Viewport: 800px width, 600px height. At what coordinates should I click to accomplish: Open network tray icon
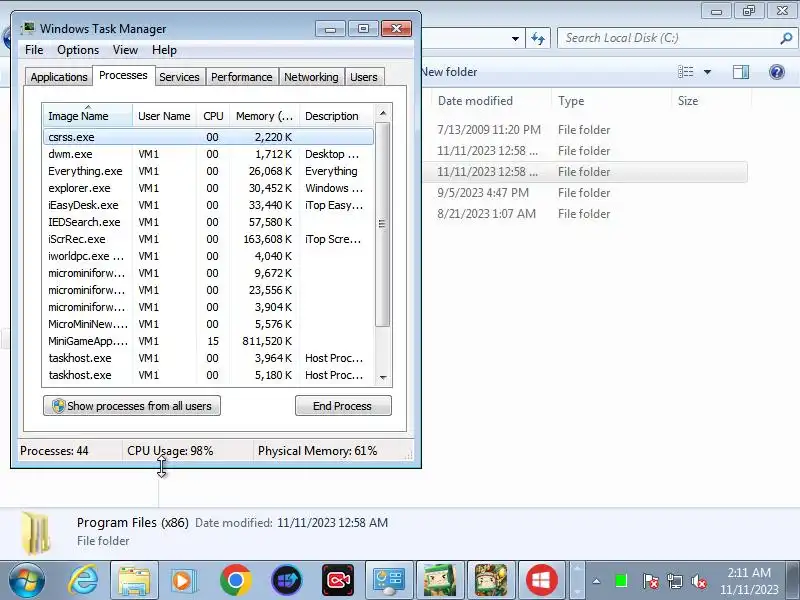coord(674,581)
